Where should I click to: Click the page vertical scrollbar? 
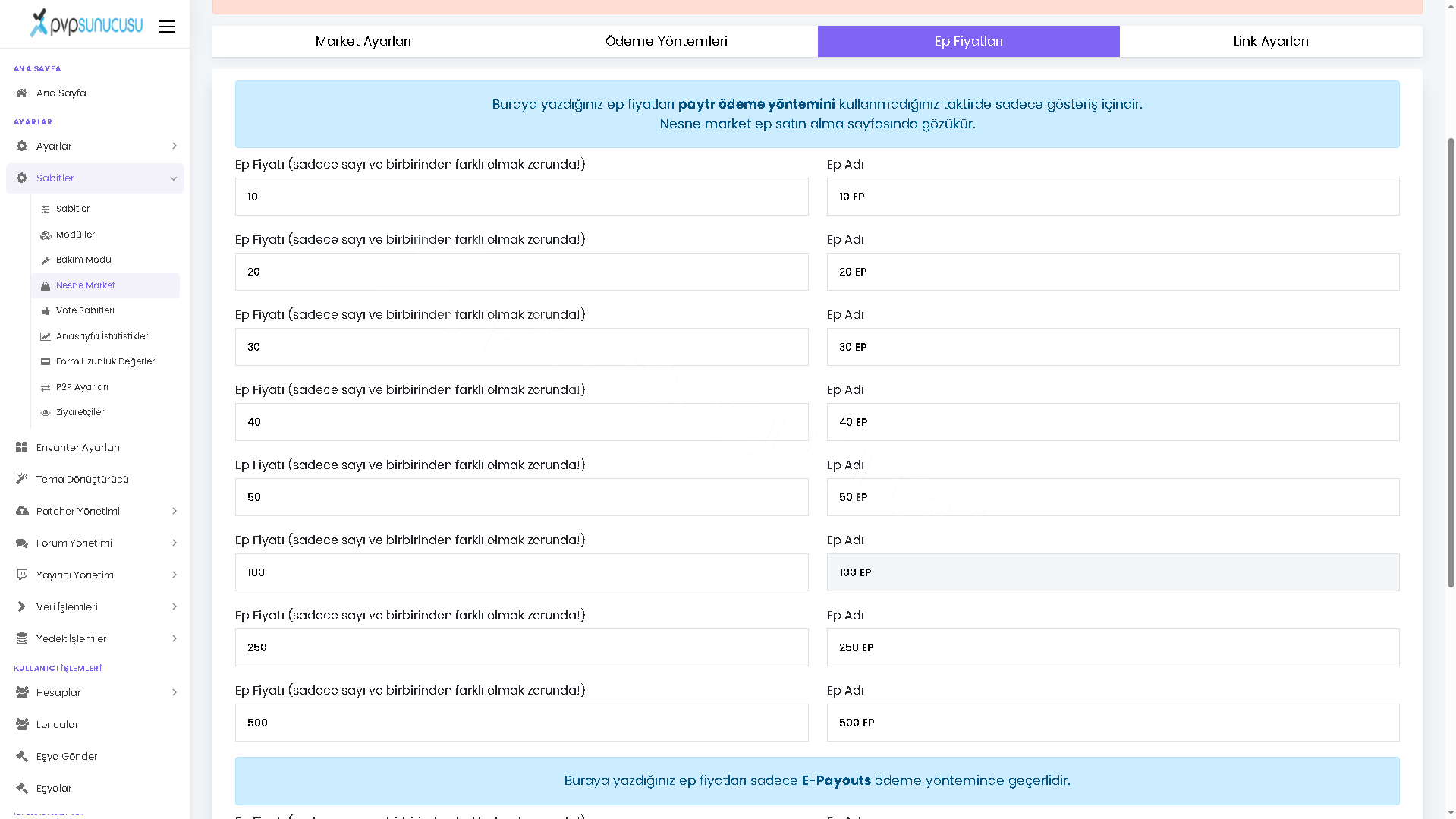[x=1451, y=363]
